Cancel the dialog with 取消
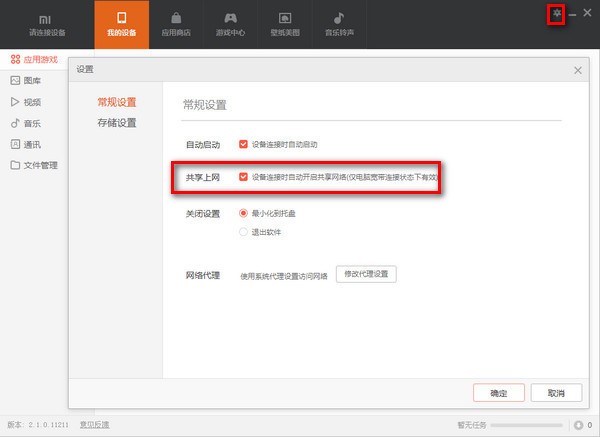The width and height of the screenshot is (600, 437). (556, 392)
